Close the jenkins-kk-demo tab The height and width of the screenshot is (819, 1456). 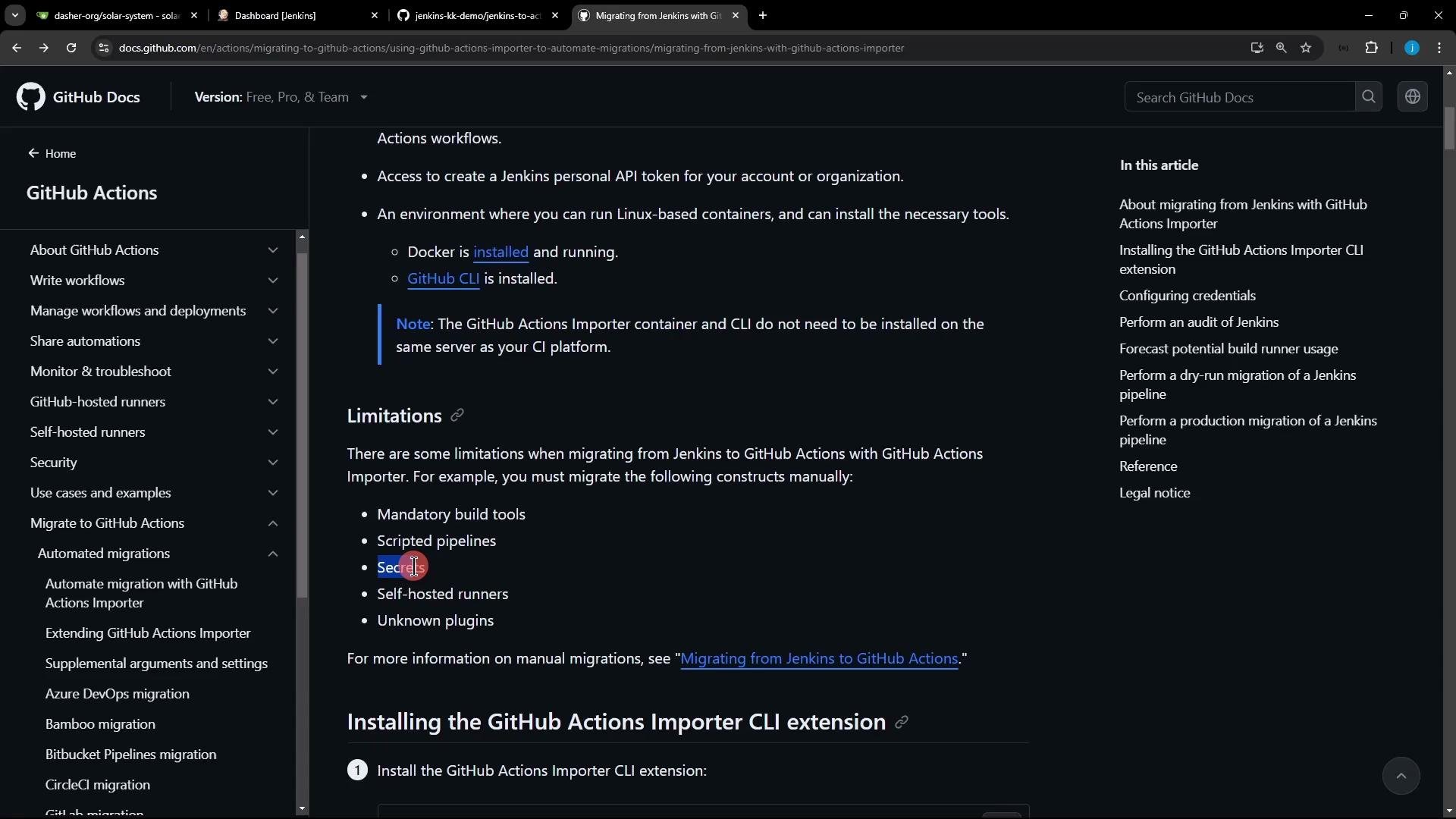555,15
